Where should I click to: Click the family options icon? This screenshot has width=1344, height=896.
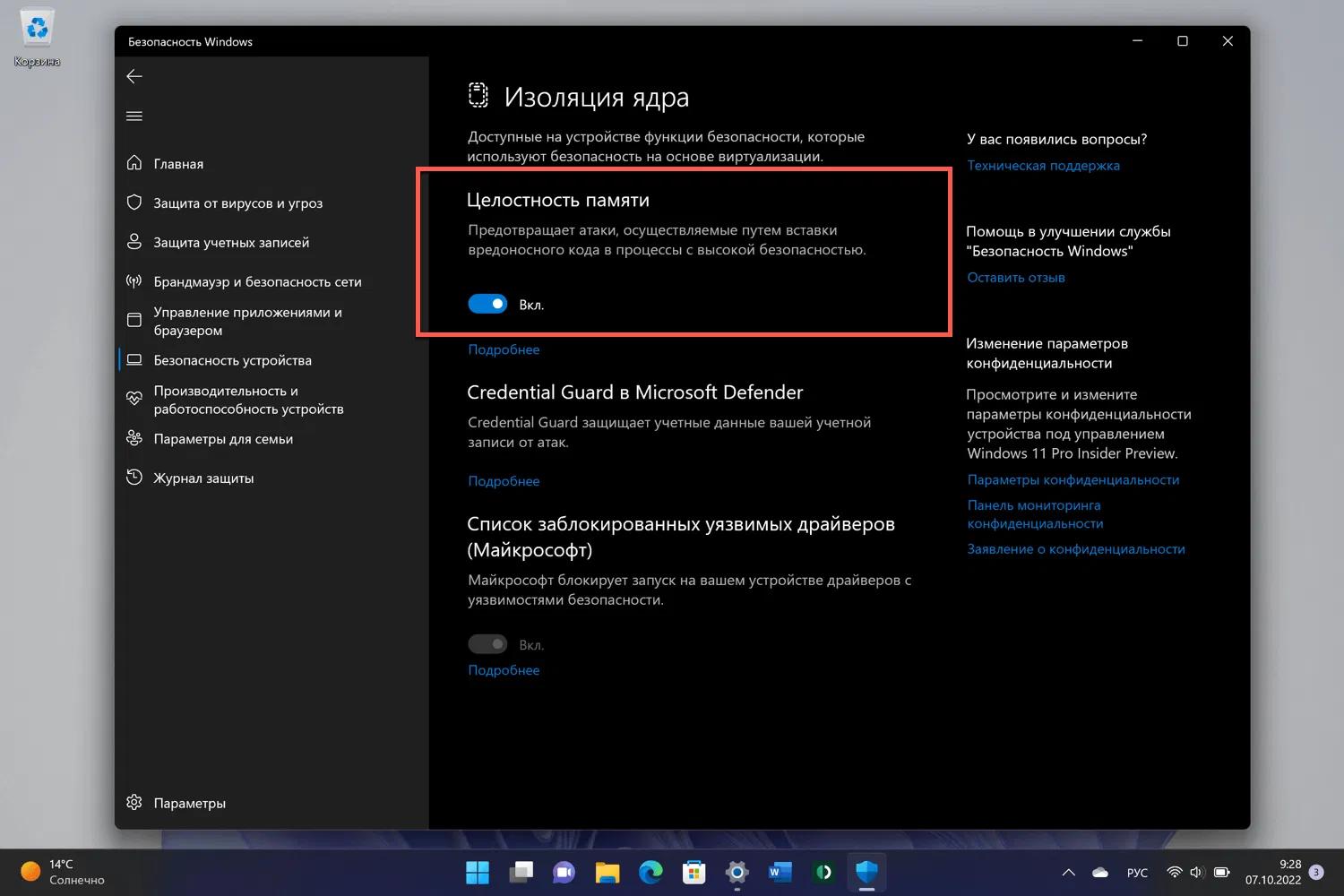[134, 438]
